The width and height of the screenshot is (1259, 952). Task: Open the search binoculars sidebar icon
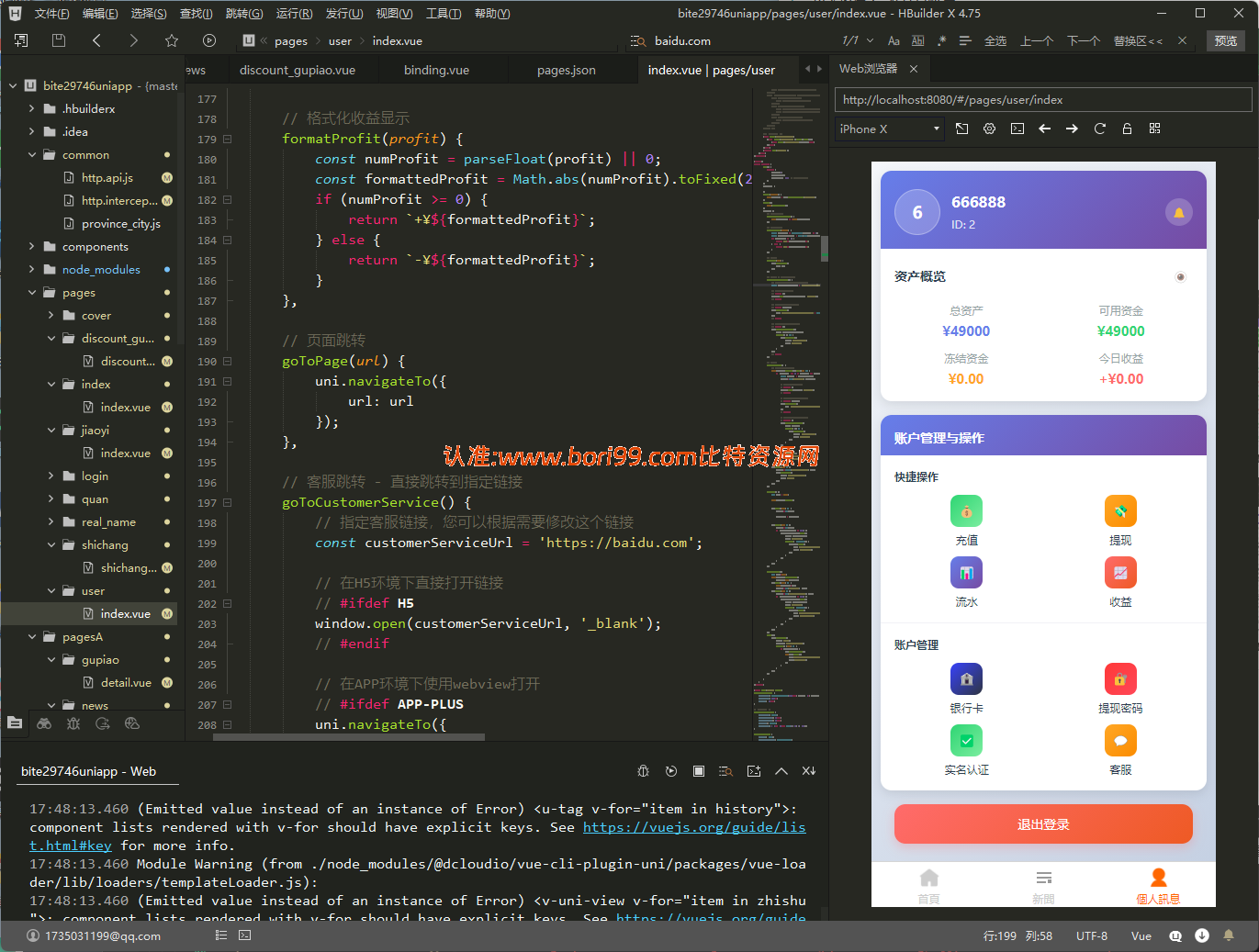coord(44,723)
